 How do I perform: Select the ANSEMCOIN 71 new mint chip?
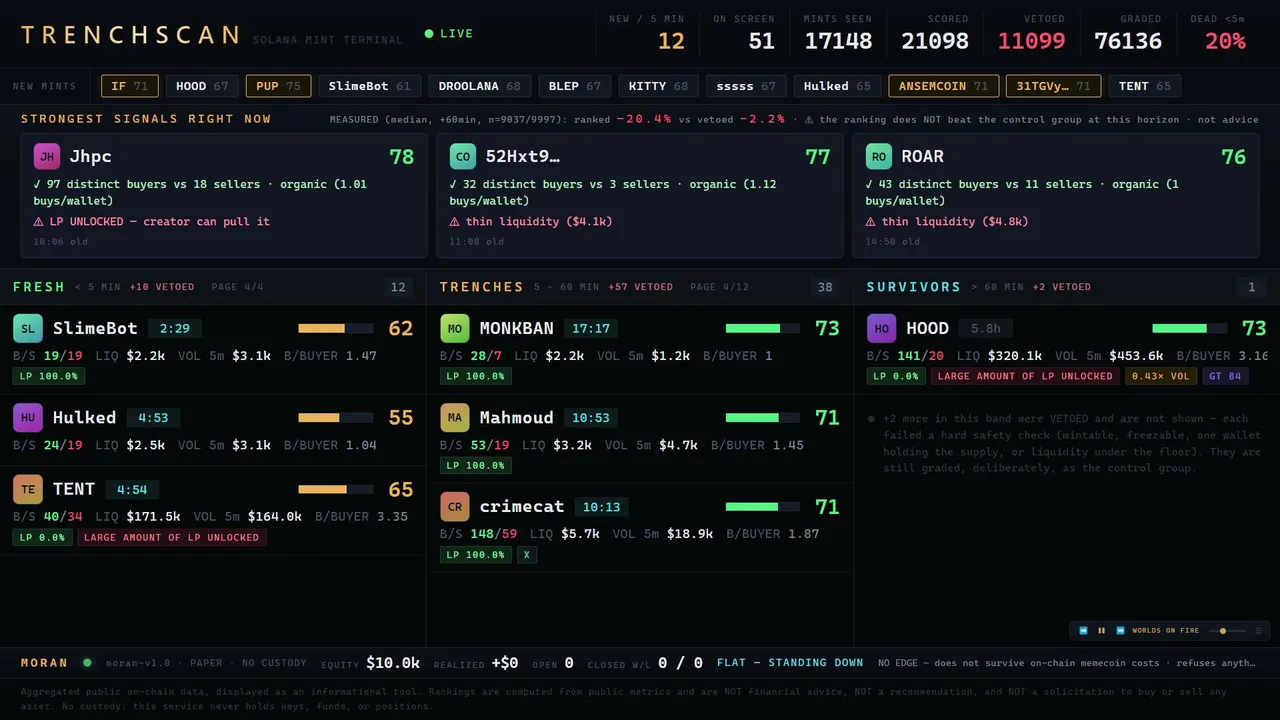pyautogui.click(x=943, y=86)
